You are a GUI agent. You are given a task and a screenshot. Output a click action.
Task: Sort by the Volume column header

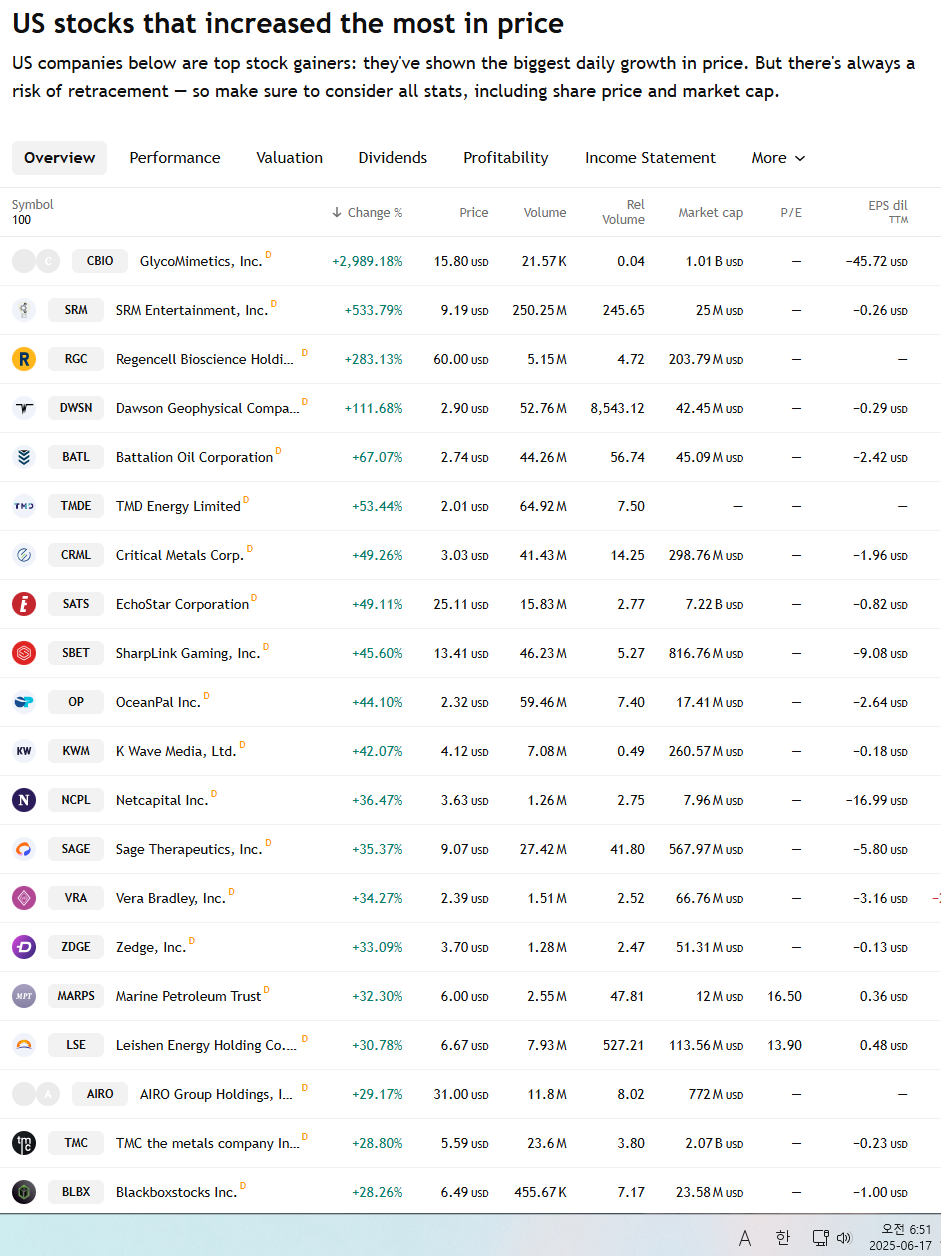[x=545, y=213]
